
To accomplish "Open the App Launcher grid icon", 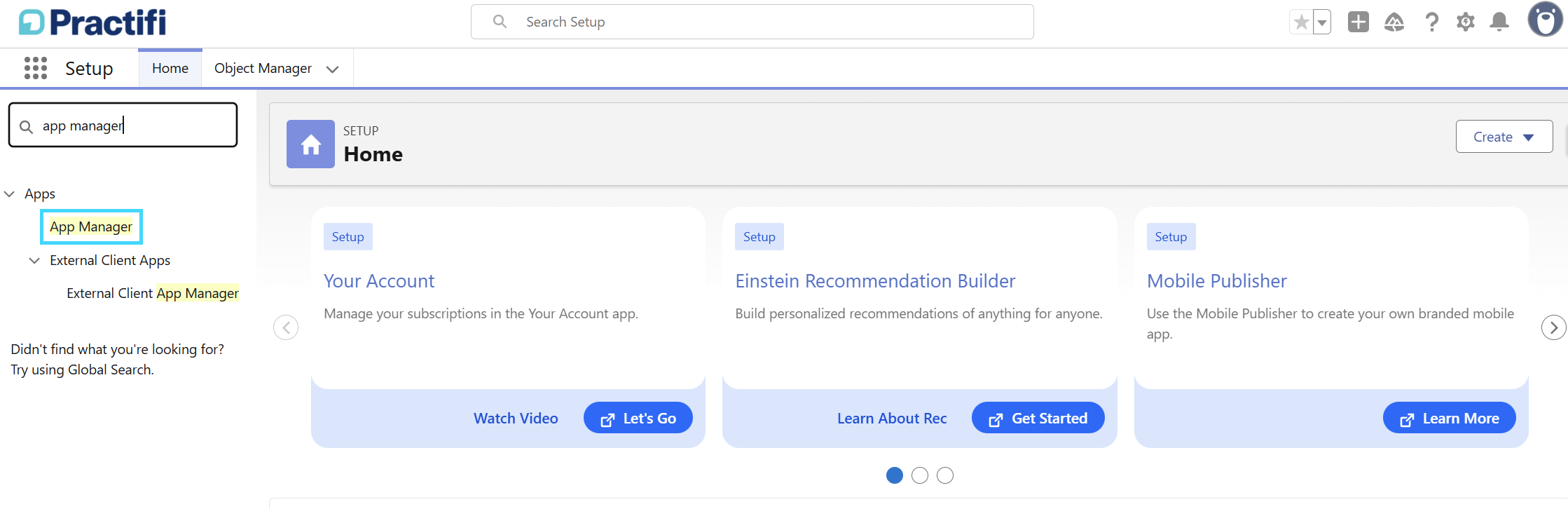I will click(x=35, y=68).
